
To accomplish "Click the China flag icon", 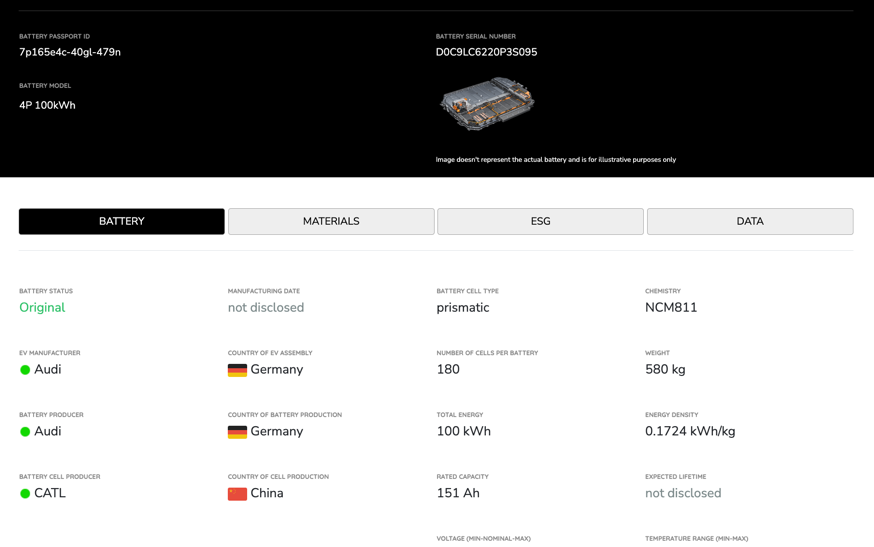I will point(237,494).
